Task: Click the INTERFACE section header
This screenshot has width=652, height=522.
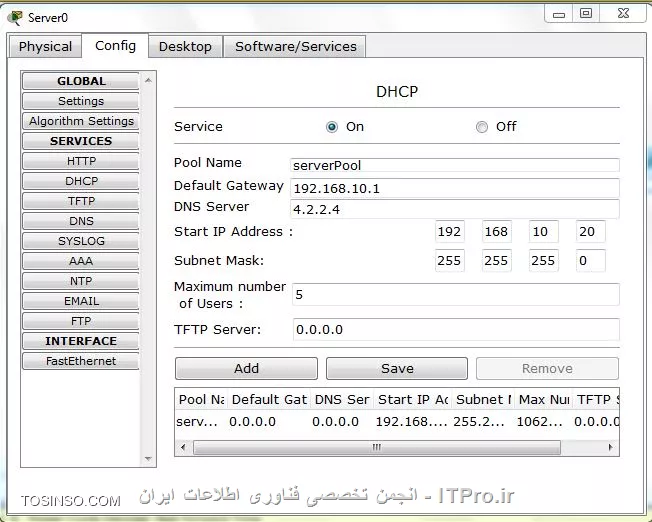Action: 81,341
